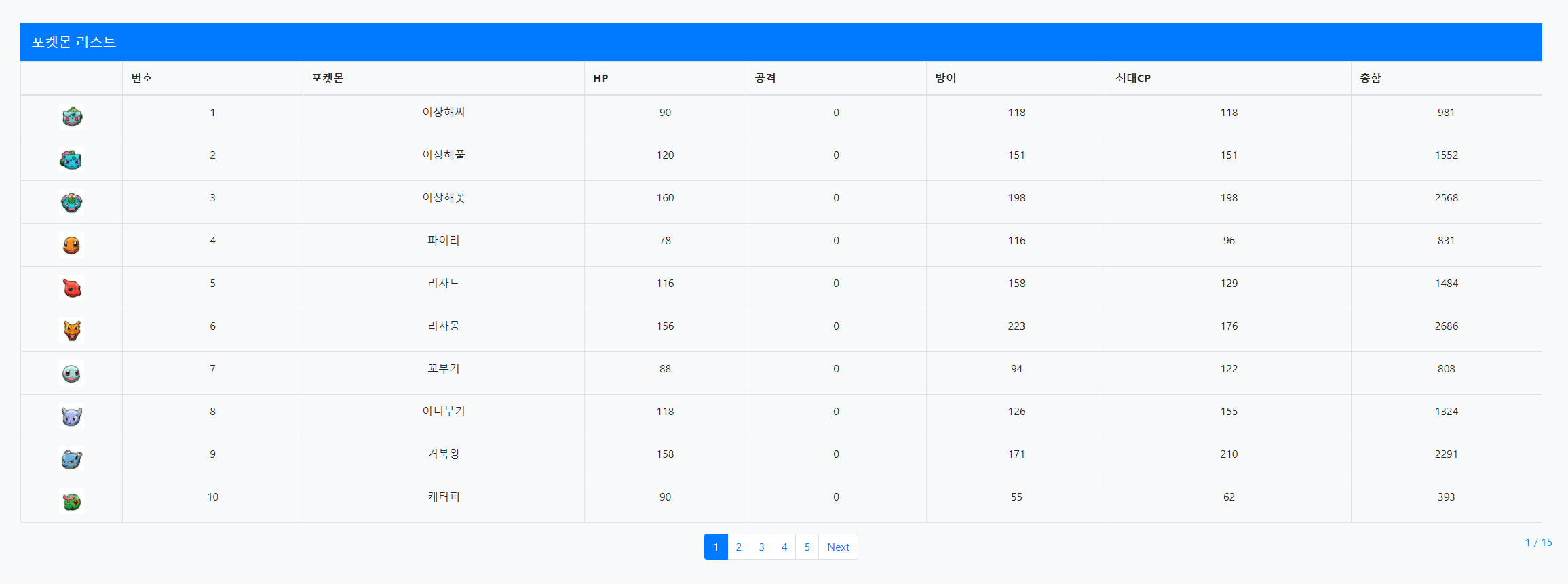Screen dimensions: 1568x584
Task: Select the name 거북왕
Action: point(444,454)
